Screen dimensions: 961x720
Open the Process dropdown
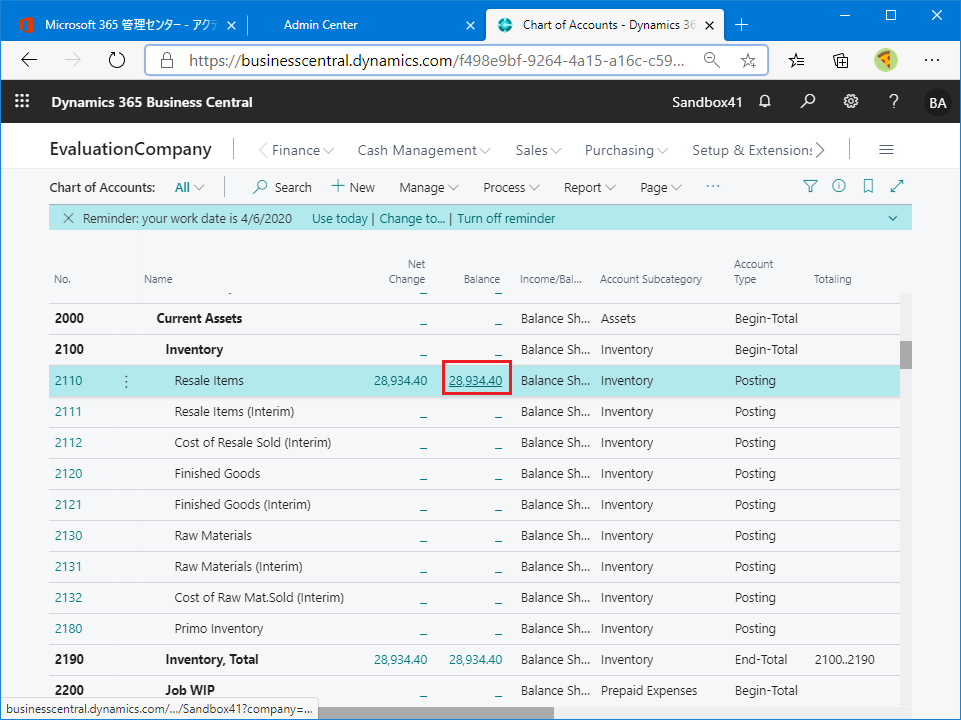click(511, 188)
